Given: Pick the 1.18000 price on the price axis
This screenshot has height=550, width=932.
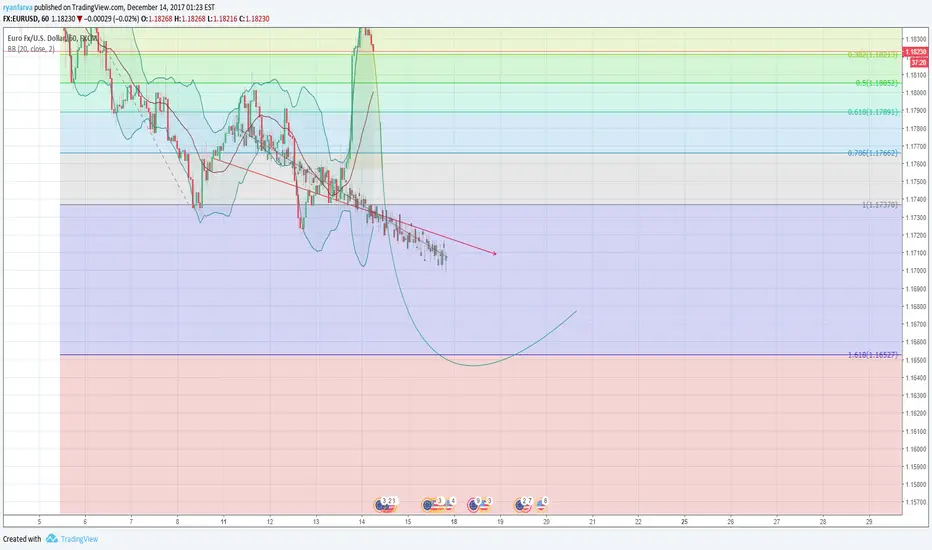Looking at the screenshot, I should tap(917, 93).
